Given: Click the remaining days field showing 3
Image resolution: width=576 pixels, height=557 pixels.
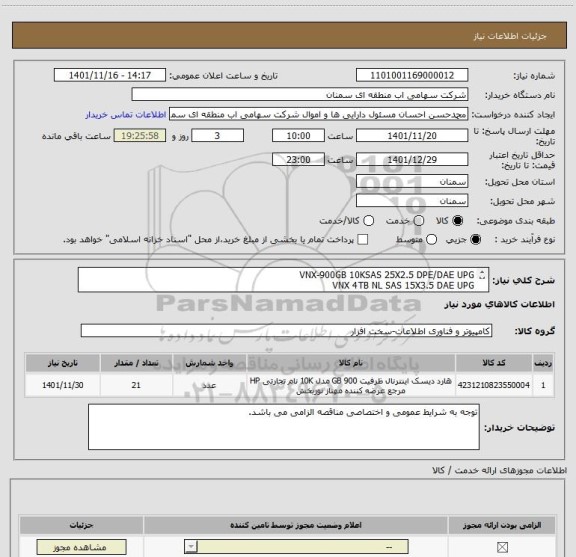Looking at the screenshot, I should [217, 136].
